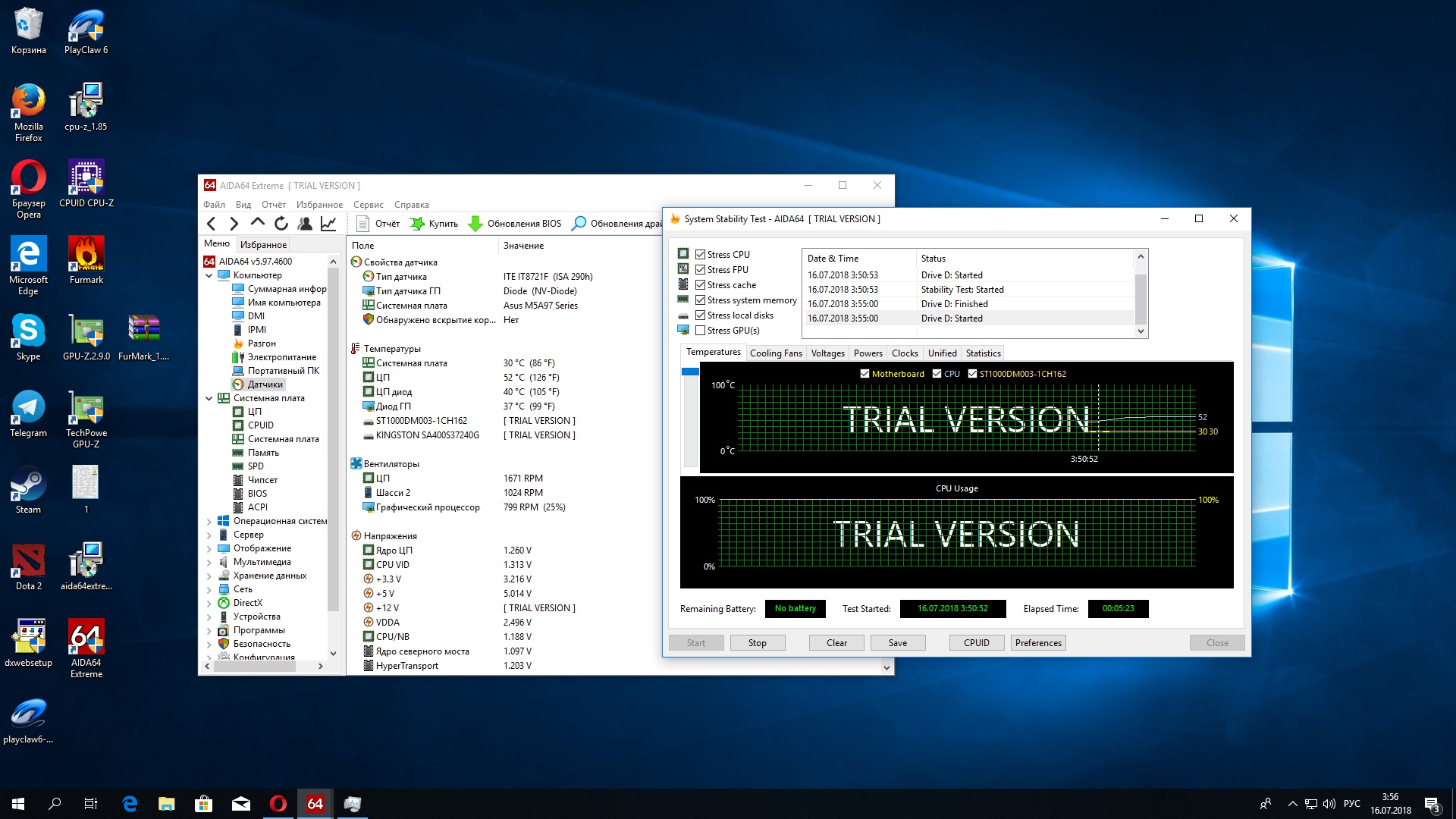The width and height of the screenshot is (1456, 819).
Task: Toggle Stress system memory checkbox
Action: coord(701,300)
